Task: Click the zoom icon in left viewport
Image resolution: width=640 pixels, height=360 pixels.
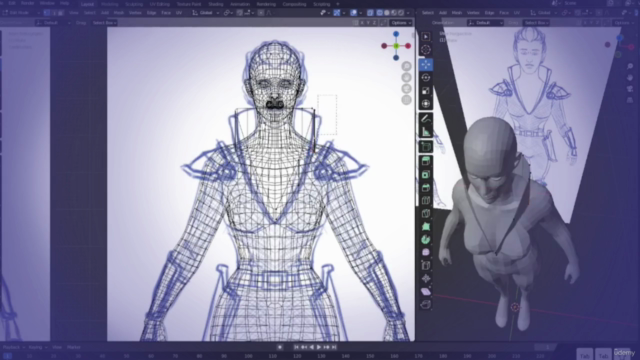Action: (x=406, y=66)
